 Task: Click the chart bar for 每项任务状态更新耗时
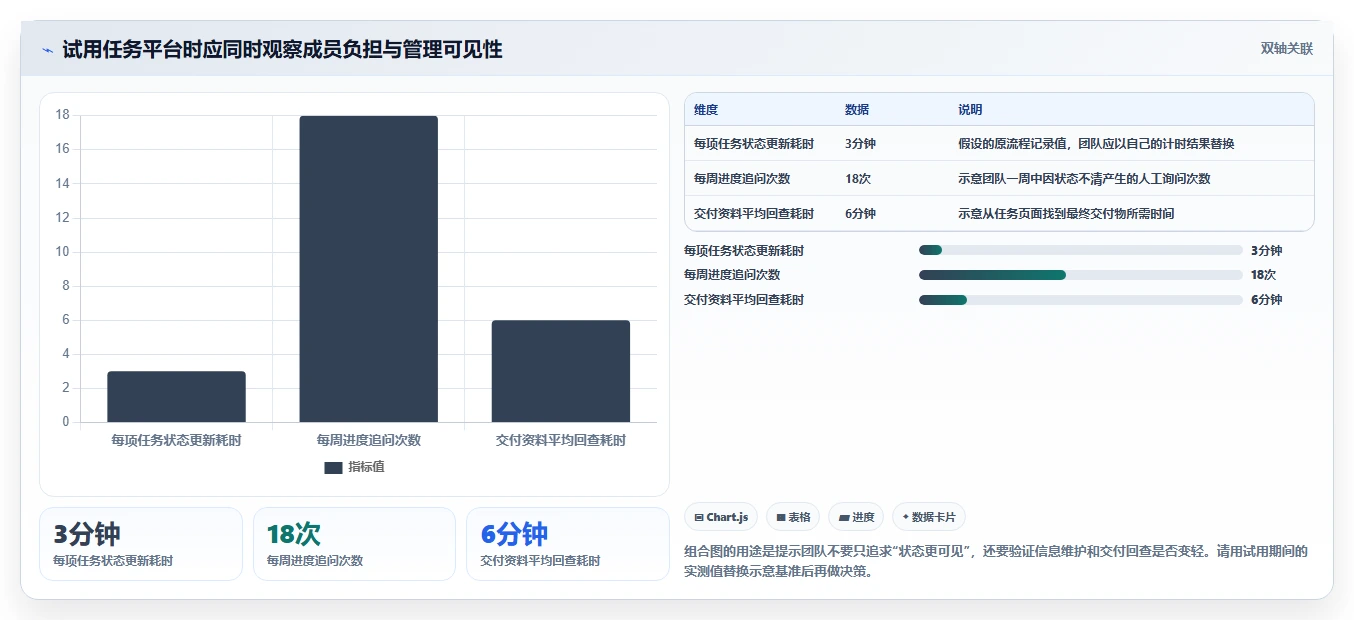click(x=176, y=396)
